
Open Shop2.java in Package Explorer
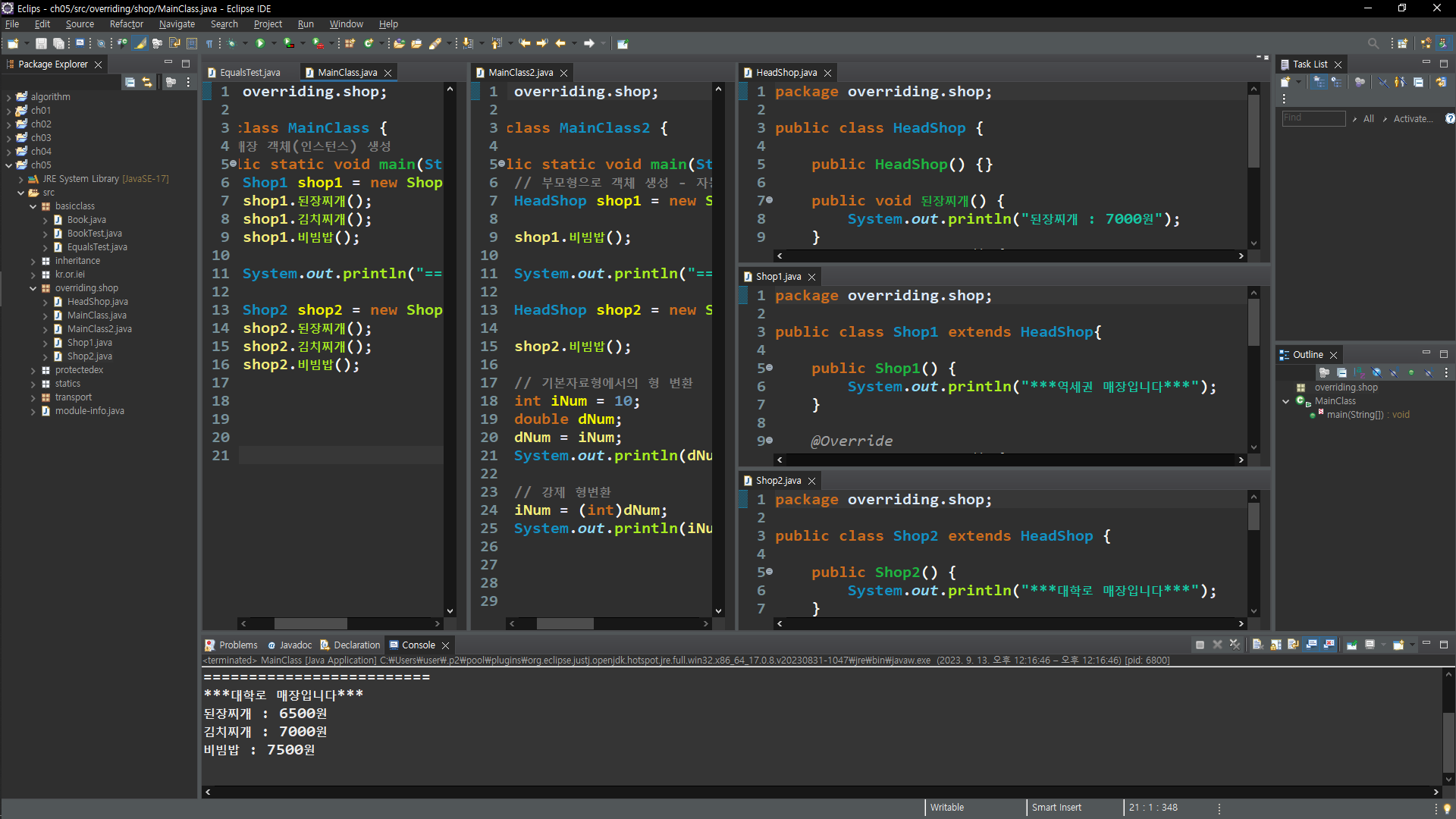pos(89,356)
